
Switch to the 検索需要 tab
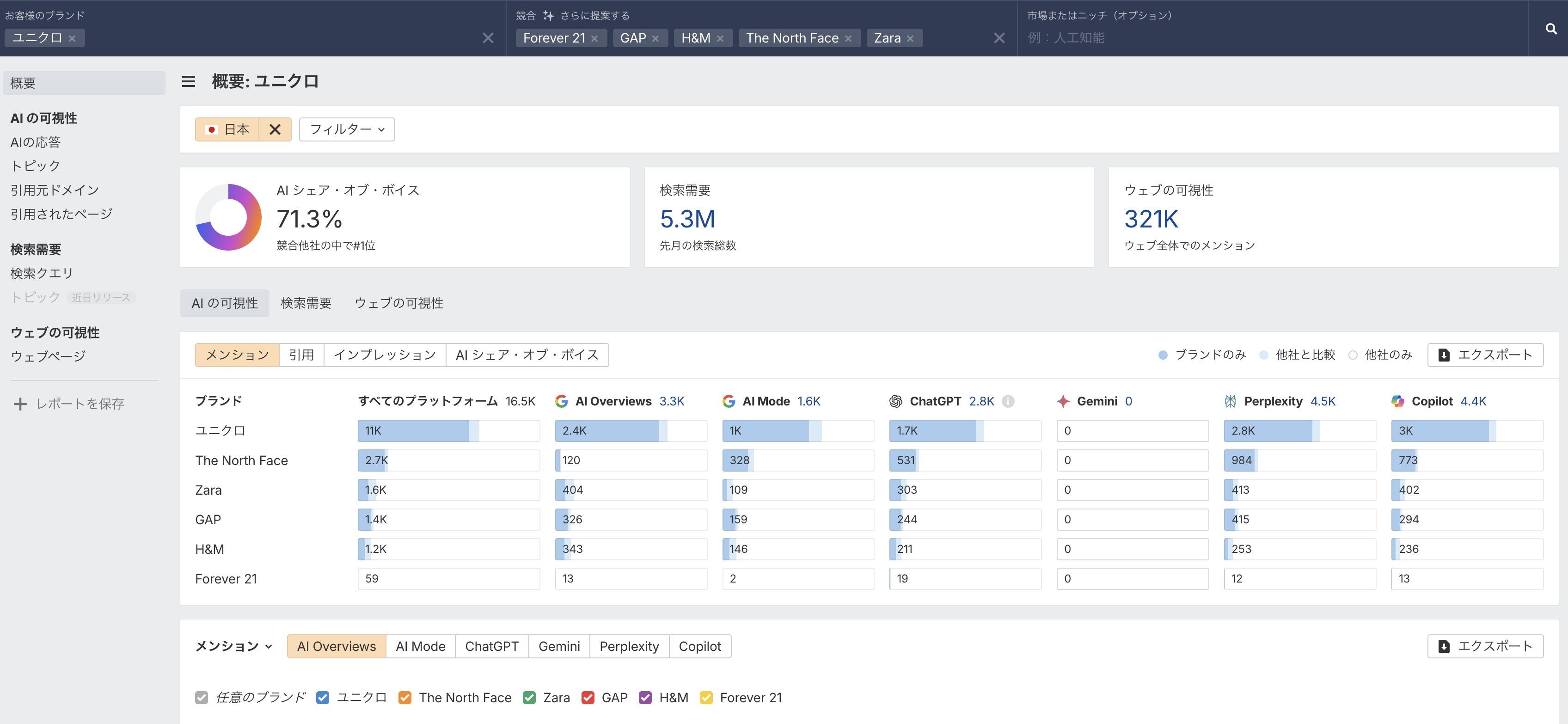point(306,303)
